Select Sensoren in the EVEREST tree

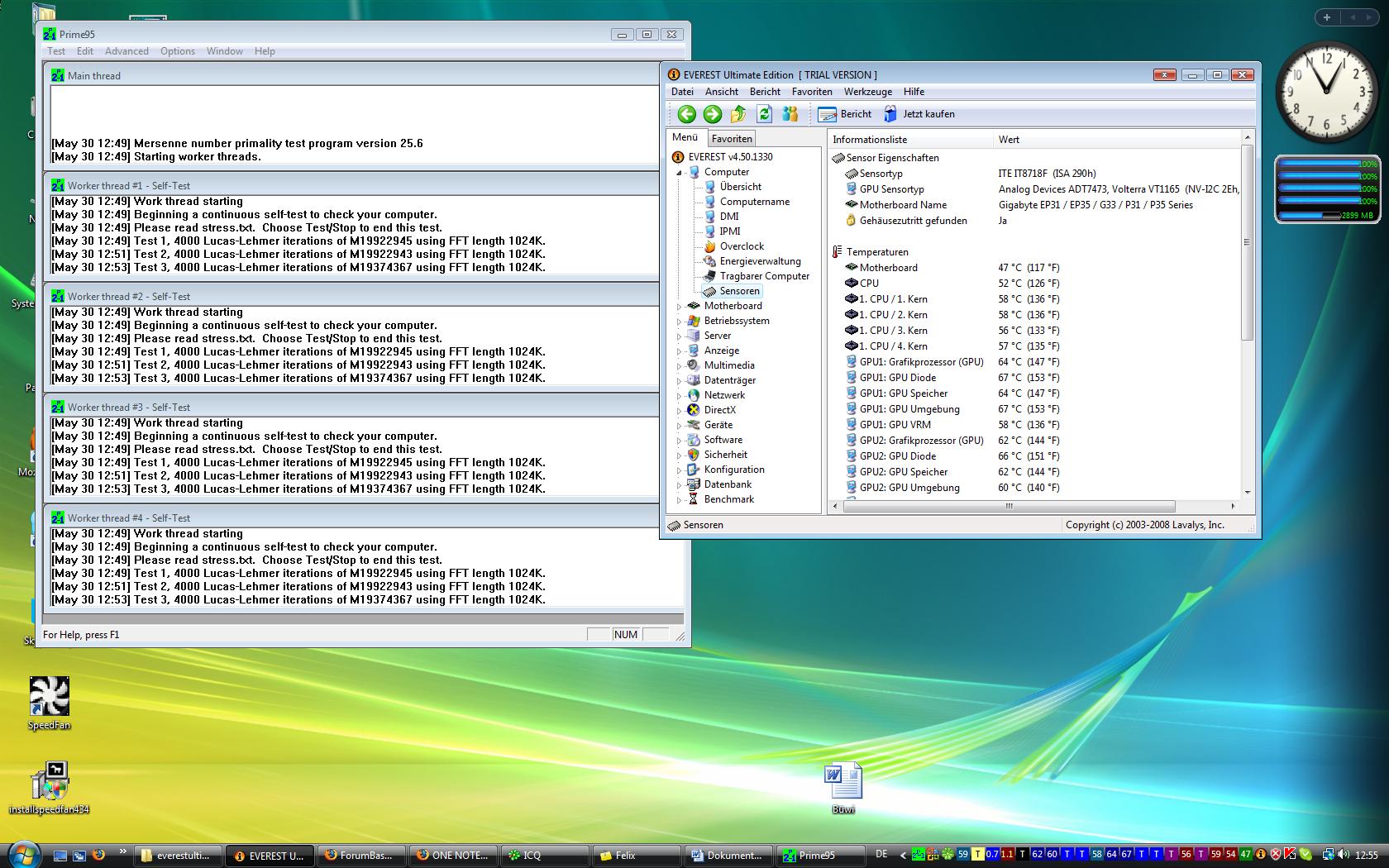point(739,291)
